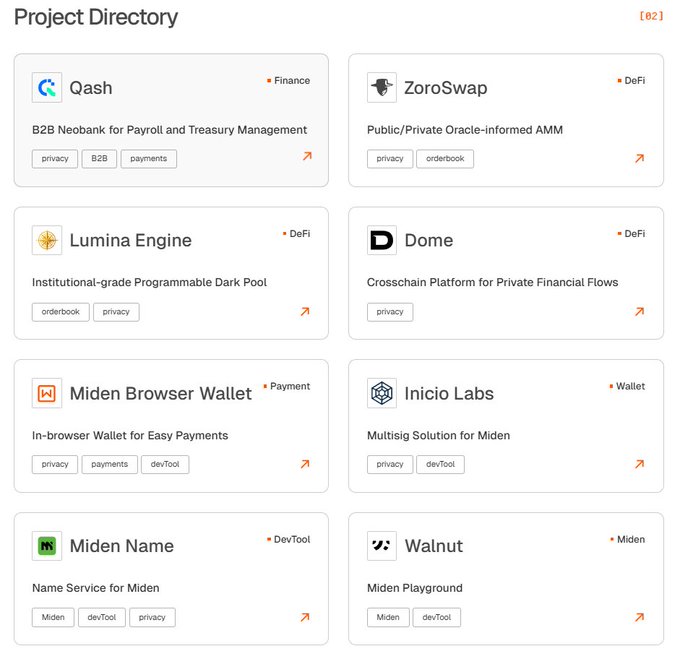Image resolution: width=680 pixels, height=659 pixels.
Task: Click the Miden Browser Wallet logo
Action: tap(47, 393)
